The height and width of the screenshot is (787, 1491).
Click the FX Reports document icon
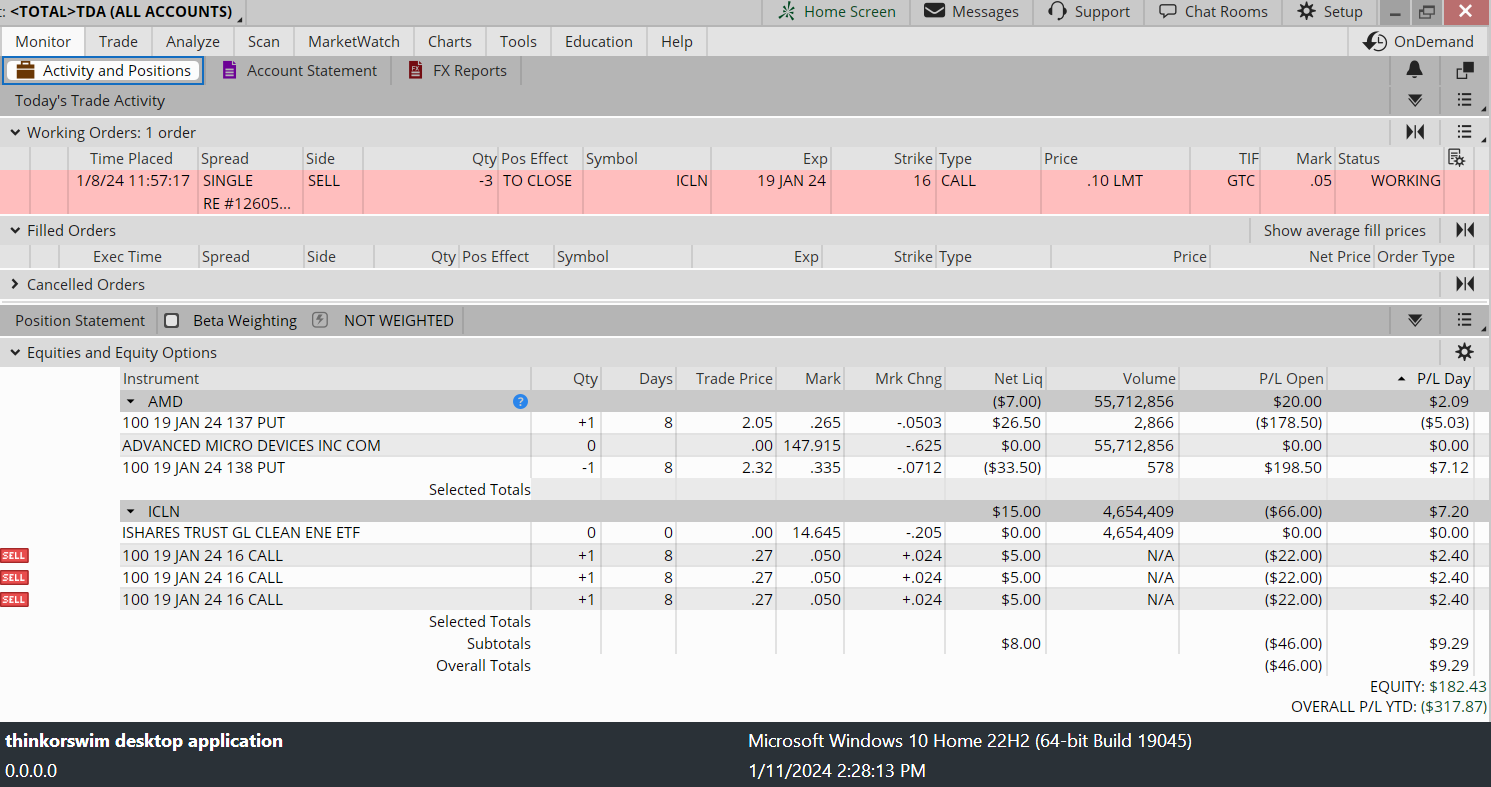(x=416, y=70)
